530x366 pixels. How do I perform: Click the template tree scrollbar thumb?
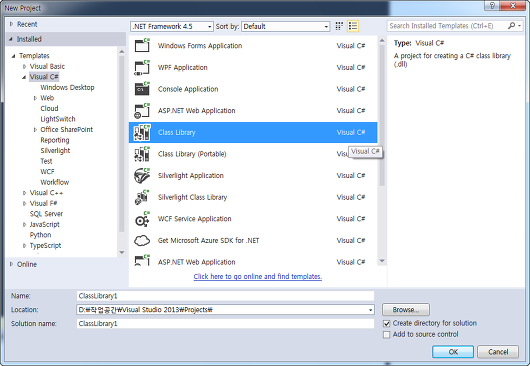[122, 144]
